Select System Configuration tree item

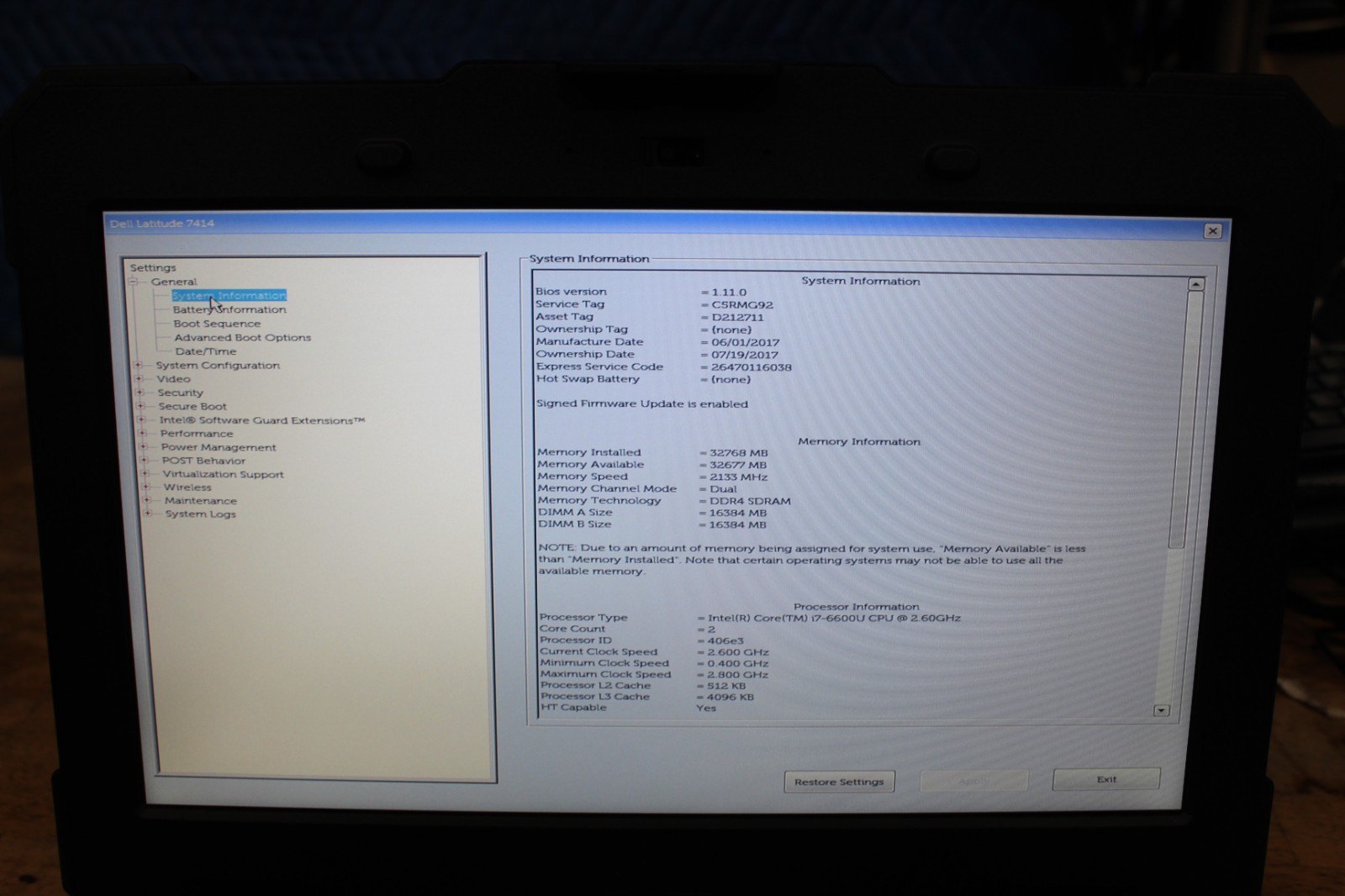218,365
